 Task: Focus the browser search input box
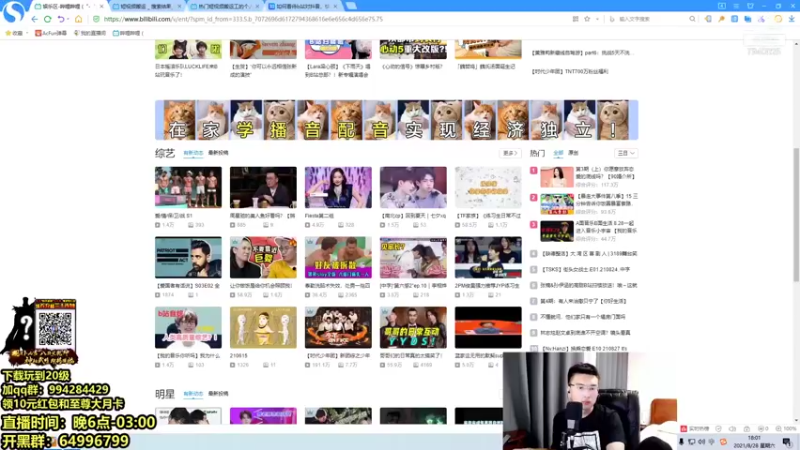653,19
